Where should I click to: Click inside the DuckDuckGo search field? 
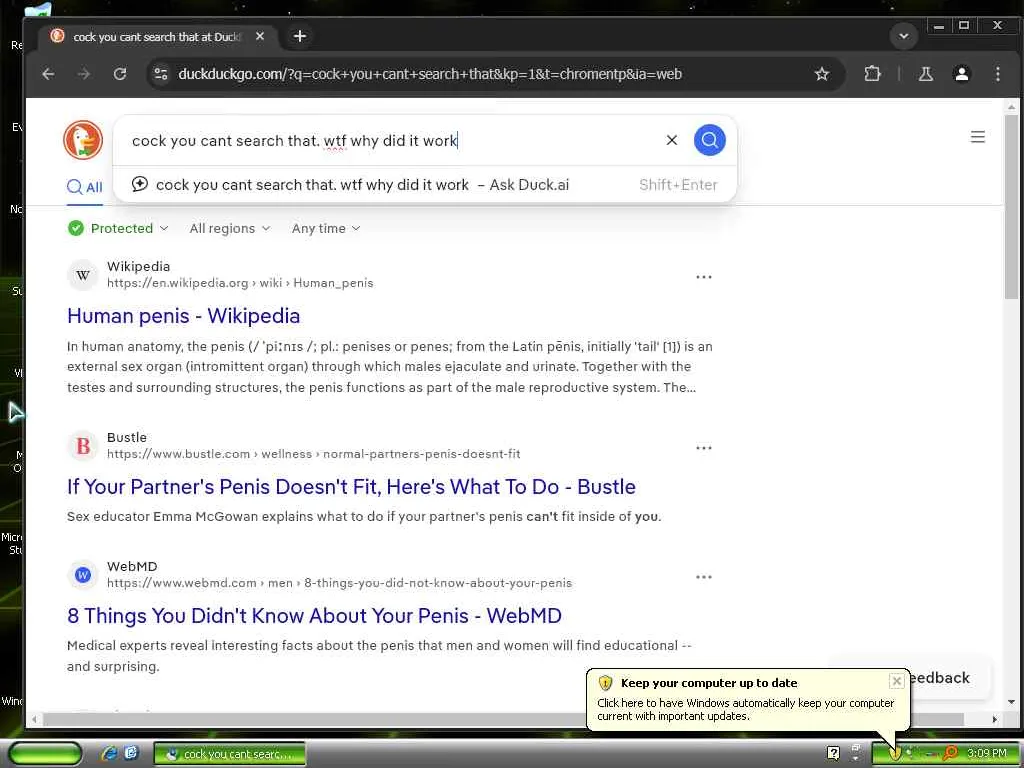[x=392, y=140]
